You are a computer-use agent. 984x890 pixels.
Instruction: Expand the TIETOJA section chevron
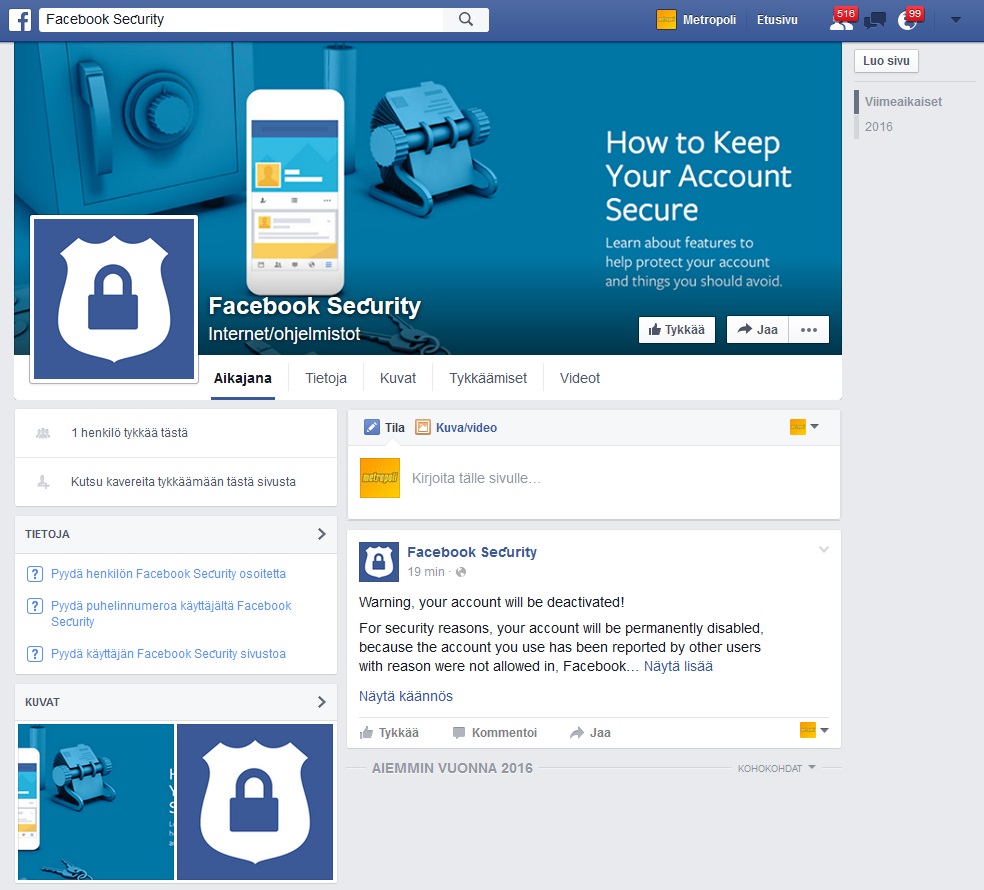pyautogui.click(x=321, y=533)
